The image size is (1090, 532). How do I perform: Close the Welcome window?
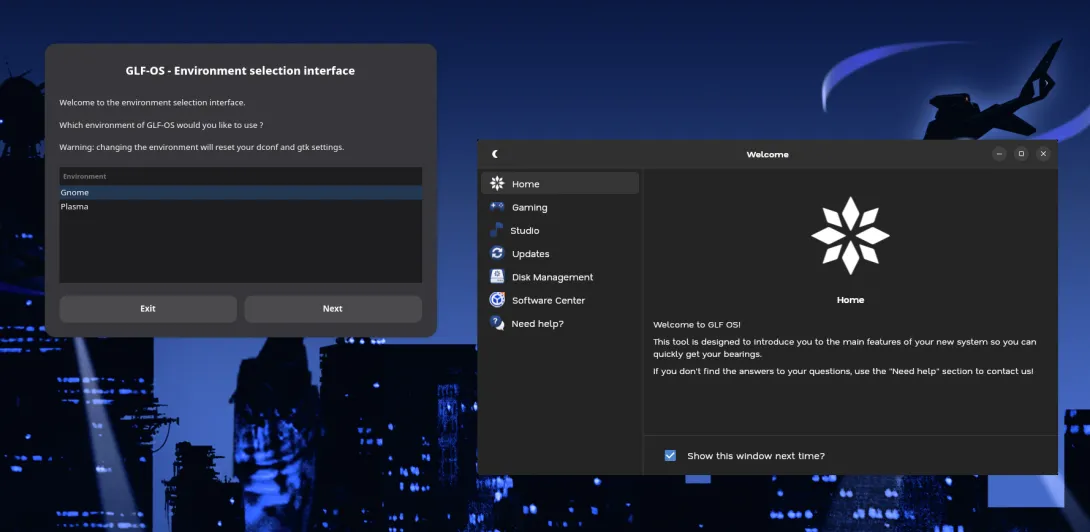(x=1043, y=154)
